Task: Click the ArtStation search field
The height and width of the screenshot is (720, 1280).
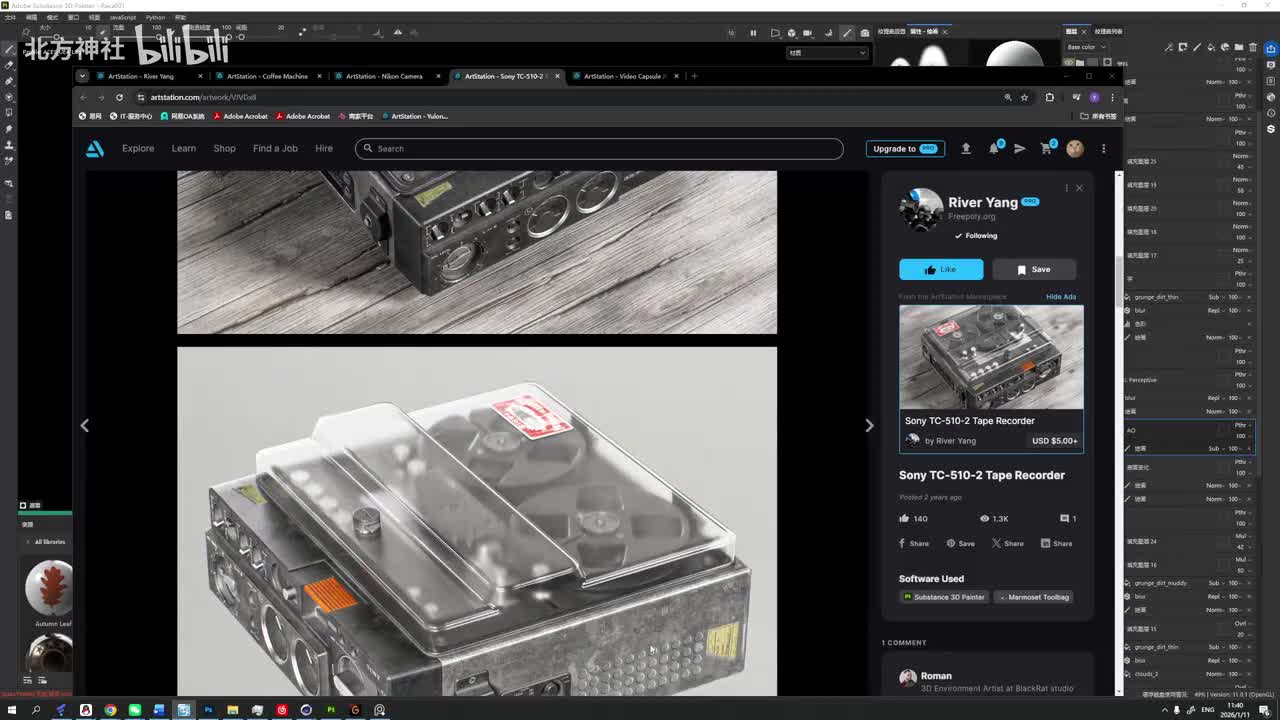Action: pos(599,149)
